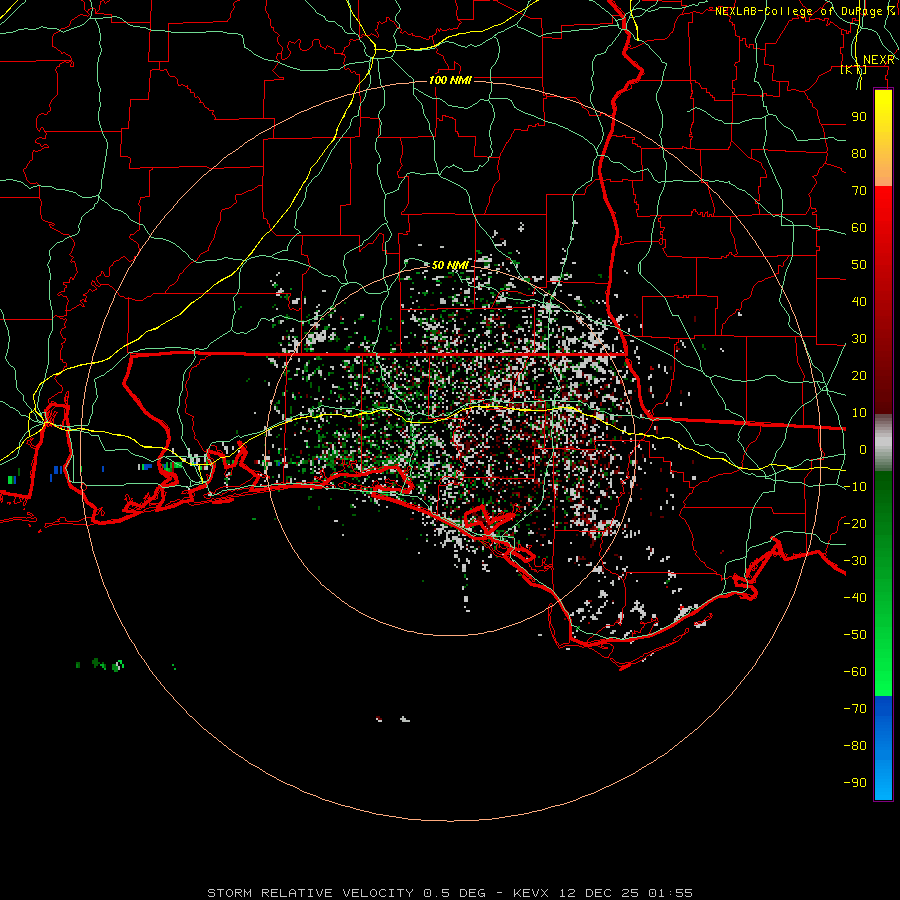Select the -70 value on velocity scale

tap(855, 709)
